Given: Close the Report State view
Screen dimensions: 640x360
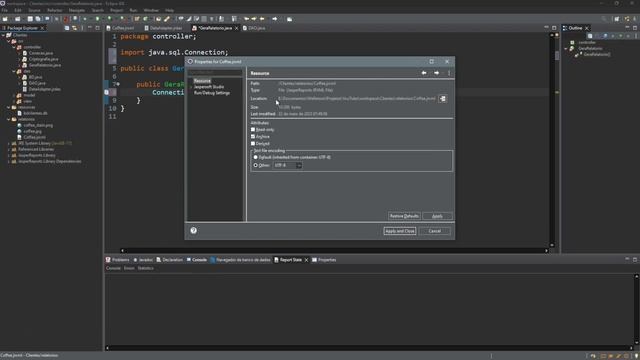Looking at the screenshot, I should point(307,260).
